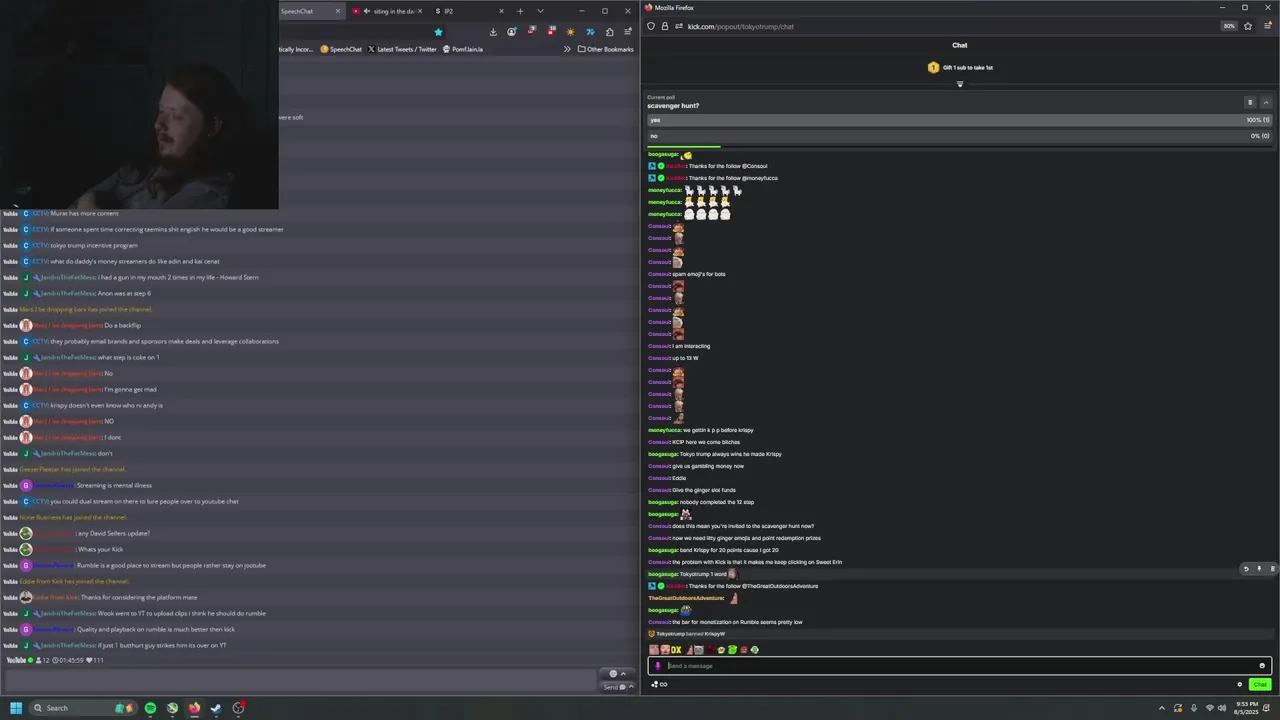
Task: Switch to the IP2 browser tab
Action: [x=467, y=11]
